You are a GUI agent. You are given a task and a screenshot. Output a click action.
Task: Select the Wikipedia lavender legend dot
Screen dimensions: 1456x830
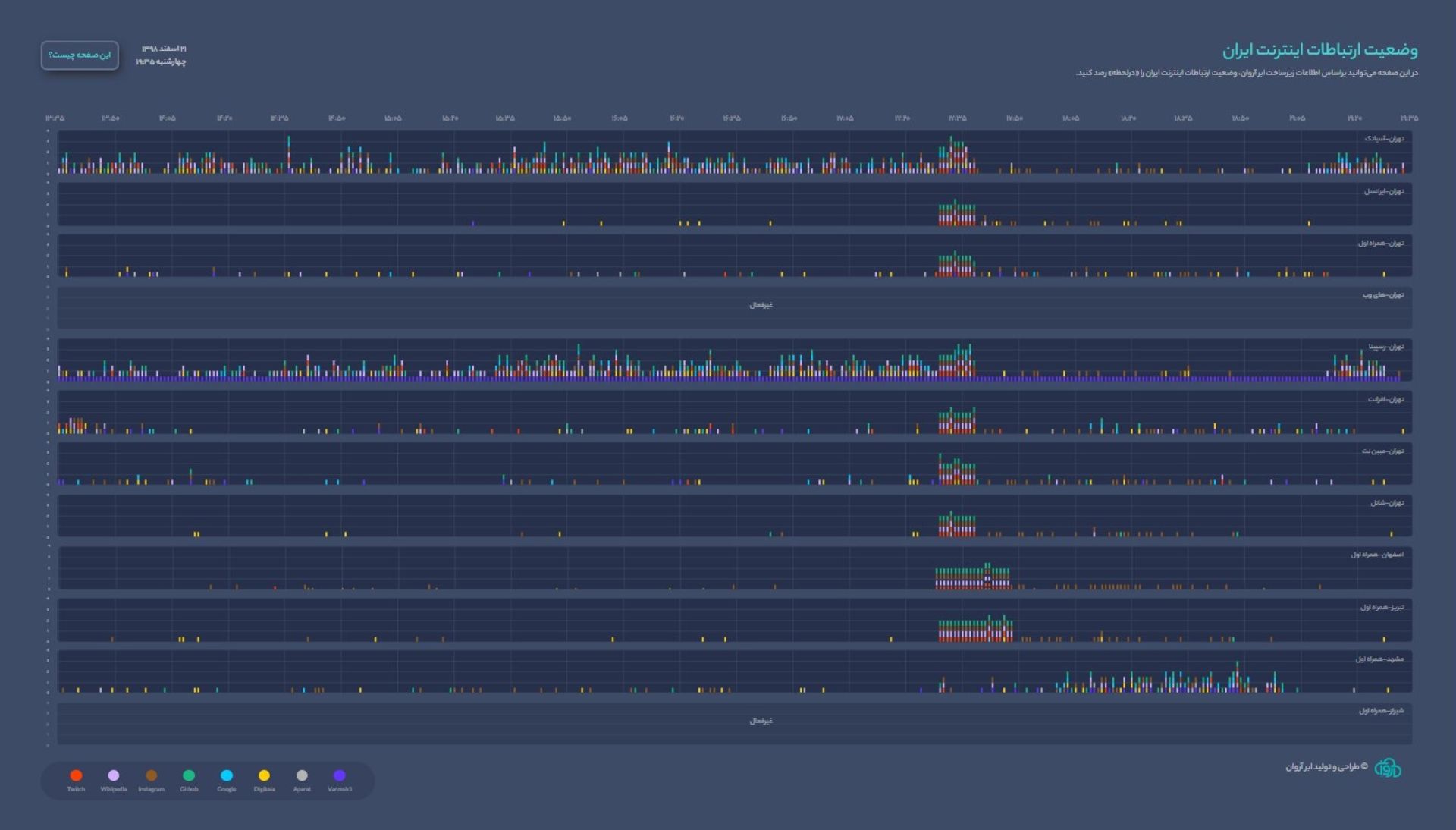pyautogui.click(x=114, y=775)
